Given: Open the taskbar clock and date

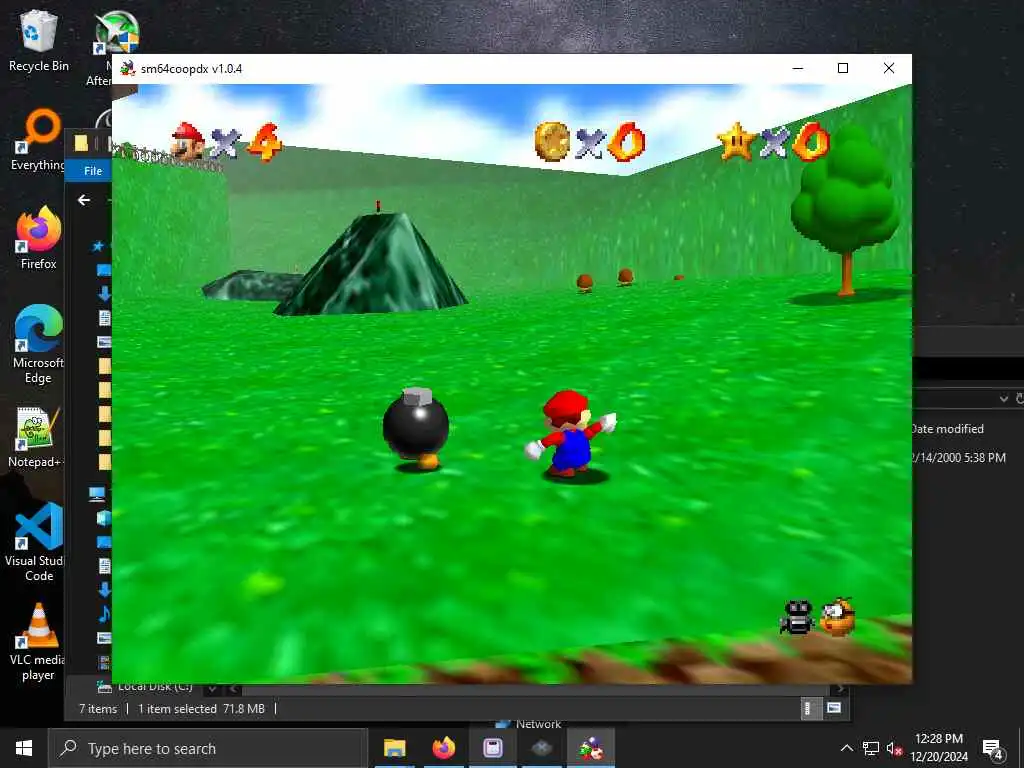Looking at the screenshot, I should [939, 748].
